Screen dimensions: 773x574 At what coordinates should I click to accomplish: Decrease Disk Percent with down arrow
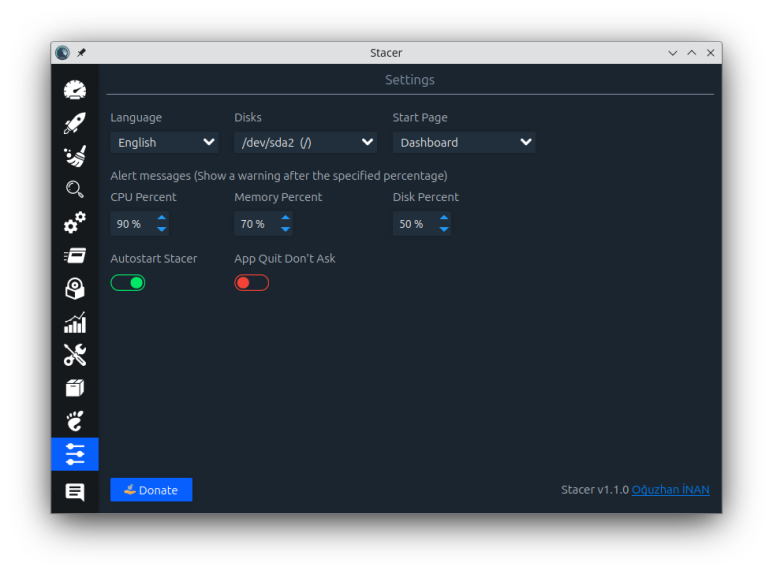444,229
